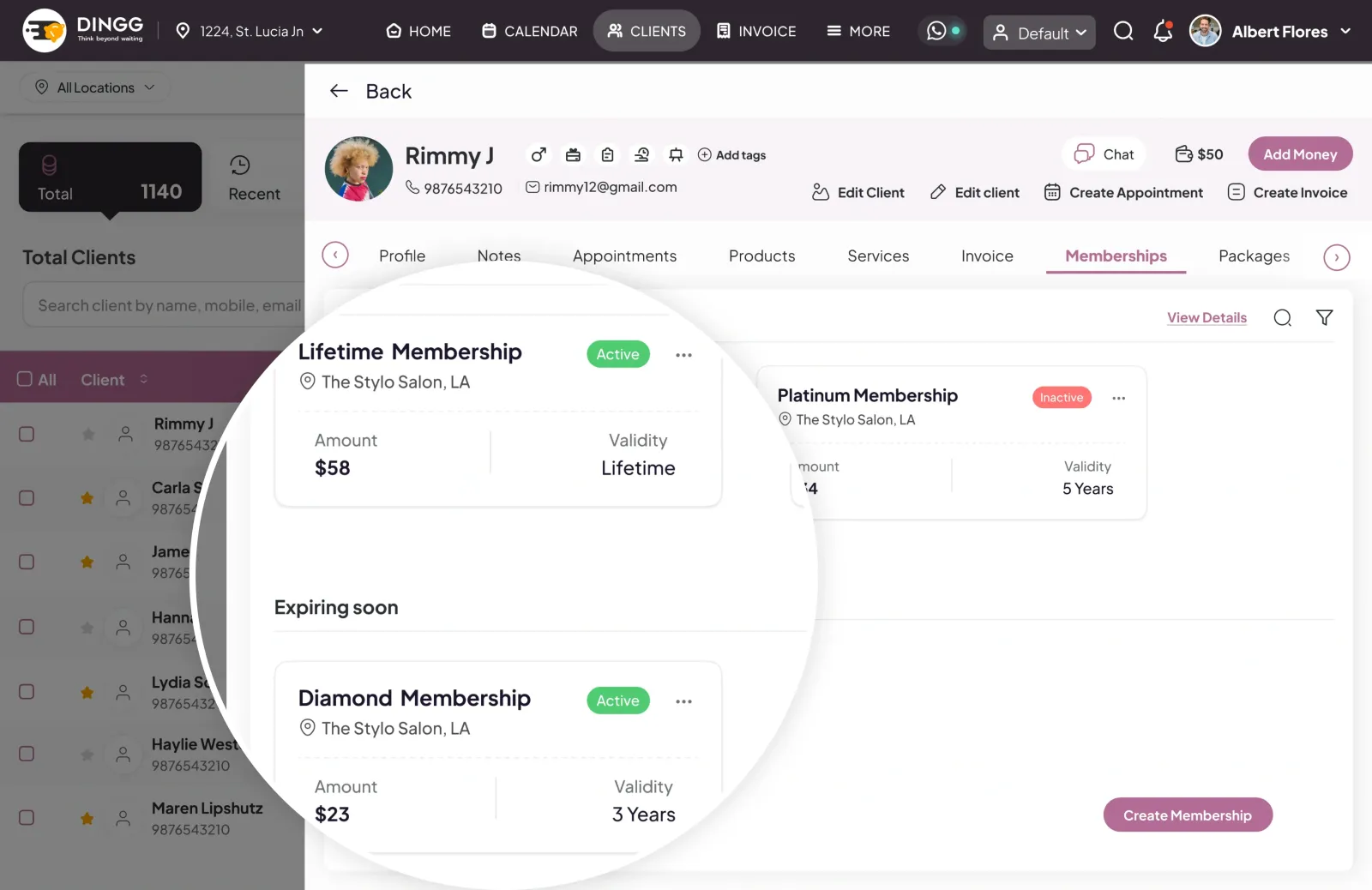Viewport: 1372px width, 890px height.
Task: Click Rimmy J profile photo
Action: point(358,170)
